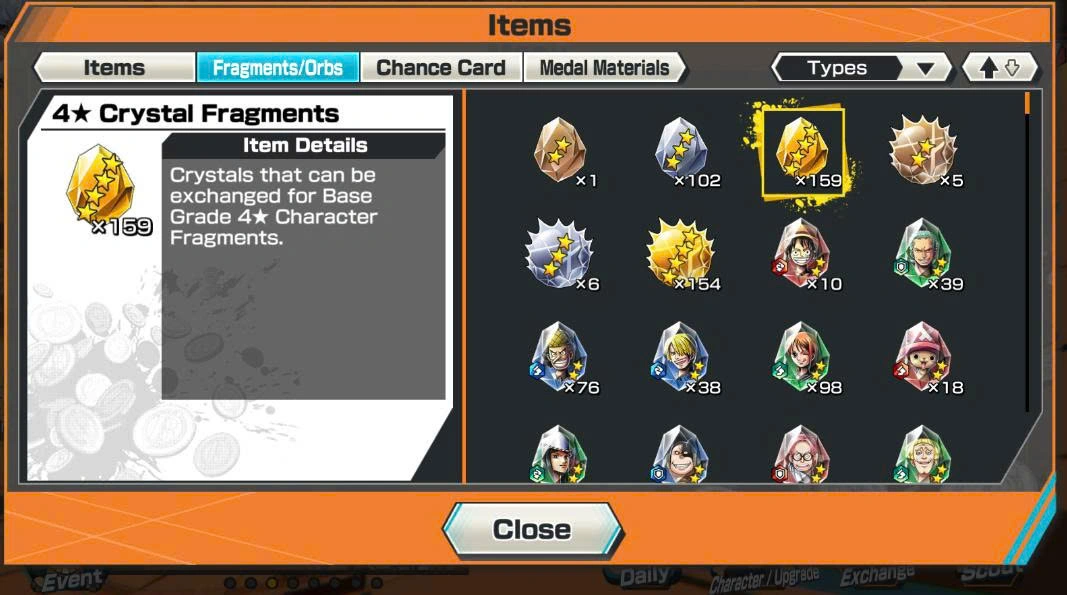Switch to the Items tab
This screenshot has width=1067, height=595.
pos(114,68)
